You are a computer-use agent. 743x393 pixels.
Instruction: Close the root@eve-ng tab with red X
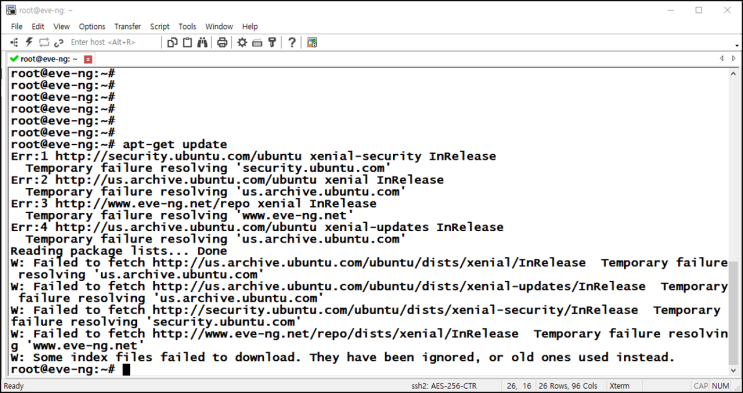pyautogui.click(x=88, y=59)
